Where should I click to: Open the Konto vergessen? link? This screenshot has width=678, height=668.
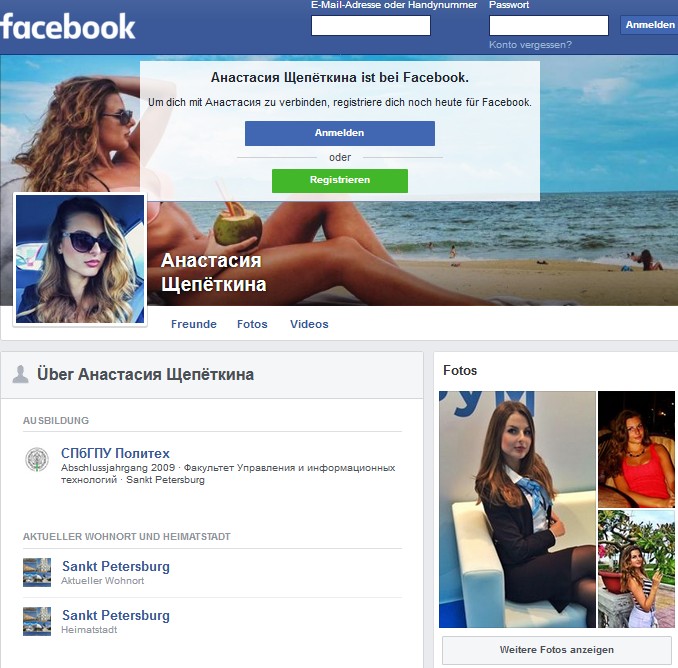tap(530, 45)
